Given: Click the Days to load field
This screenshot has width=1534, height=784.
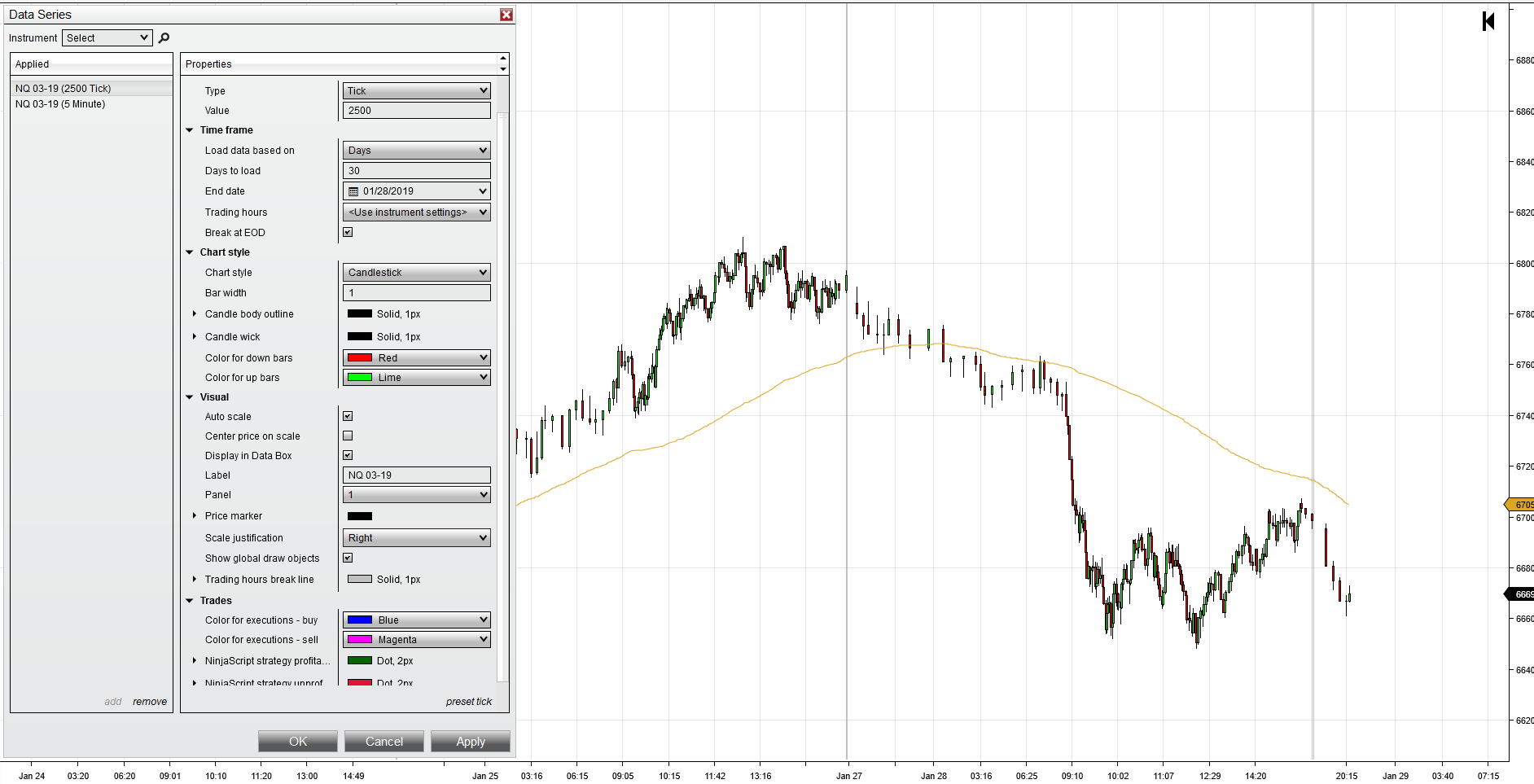Looking at the screenshot, I should coord(417,170).
